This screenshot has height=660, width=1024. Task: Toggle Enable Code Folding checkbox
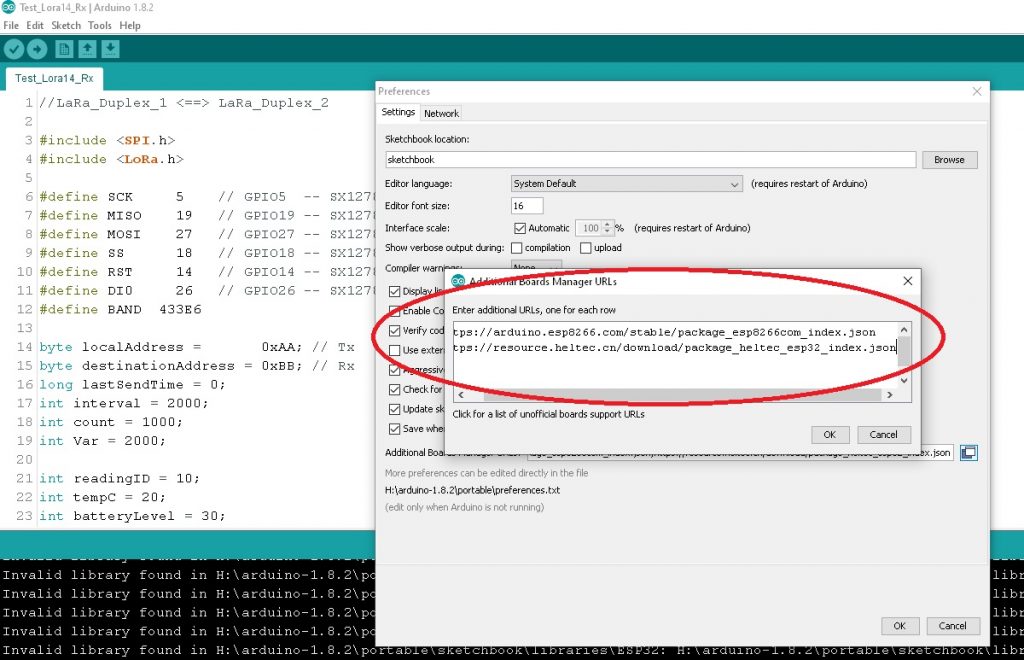(x=394, y=311)
